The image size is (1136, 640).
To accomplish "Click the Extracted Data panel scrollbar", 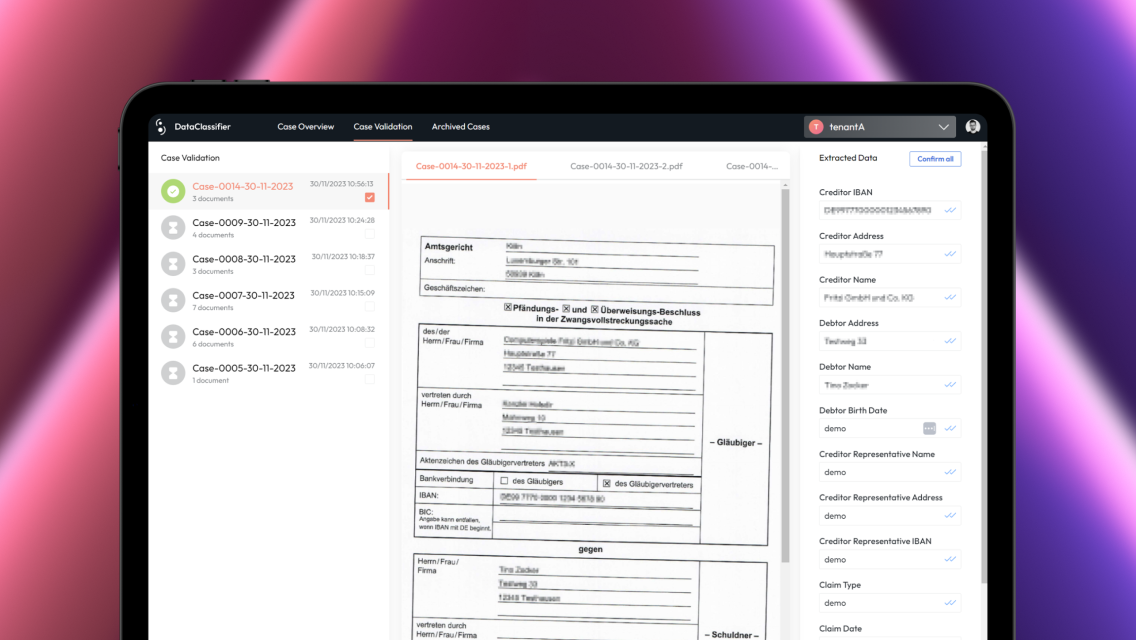I will [983, 366].
